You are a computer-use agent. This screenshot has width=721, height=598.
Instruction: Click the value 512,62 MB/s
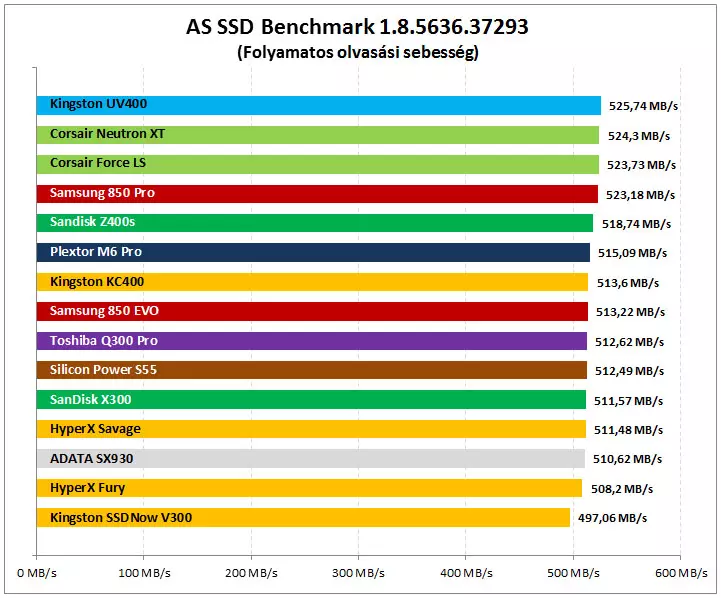pyautogui.click(x=629, y=342)
